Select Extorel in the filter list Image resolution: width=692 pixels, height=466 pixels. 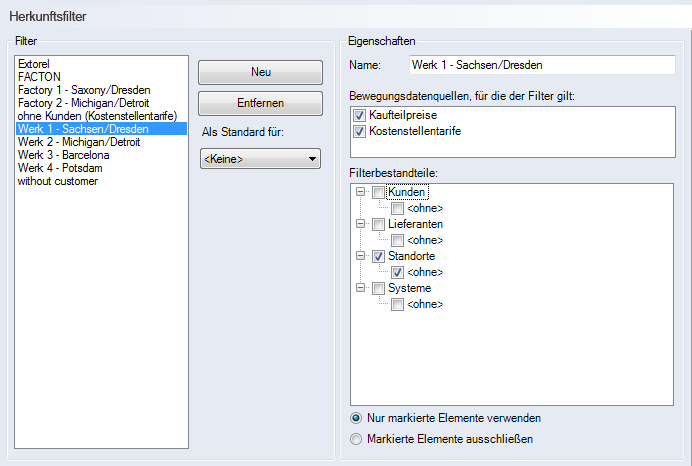(x=37, y=63)
